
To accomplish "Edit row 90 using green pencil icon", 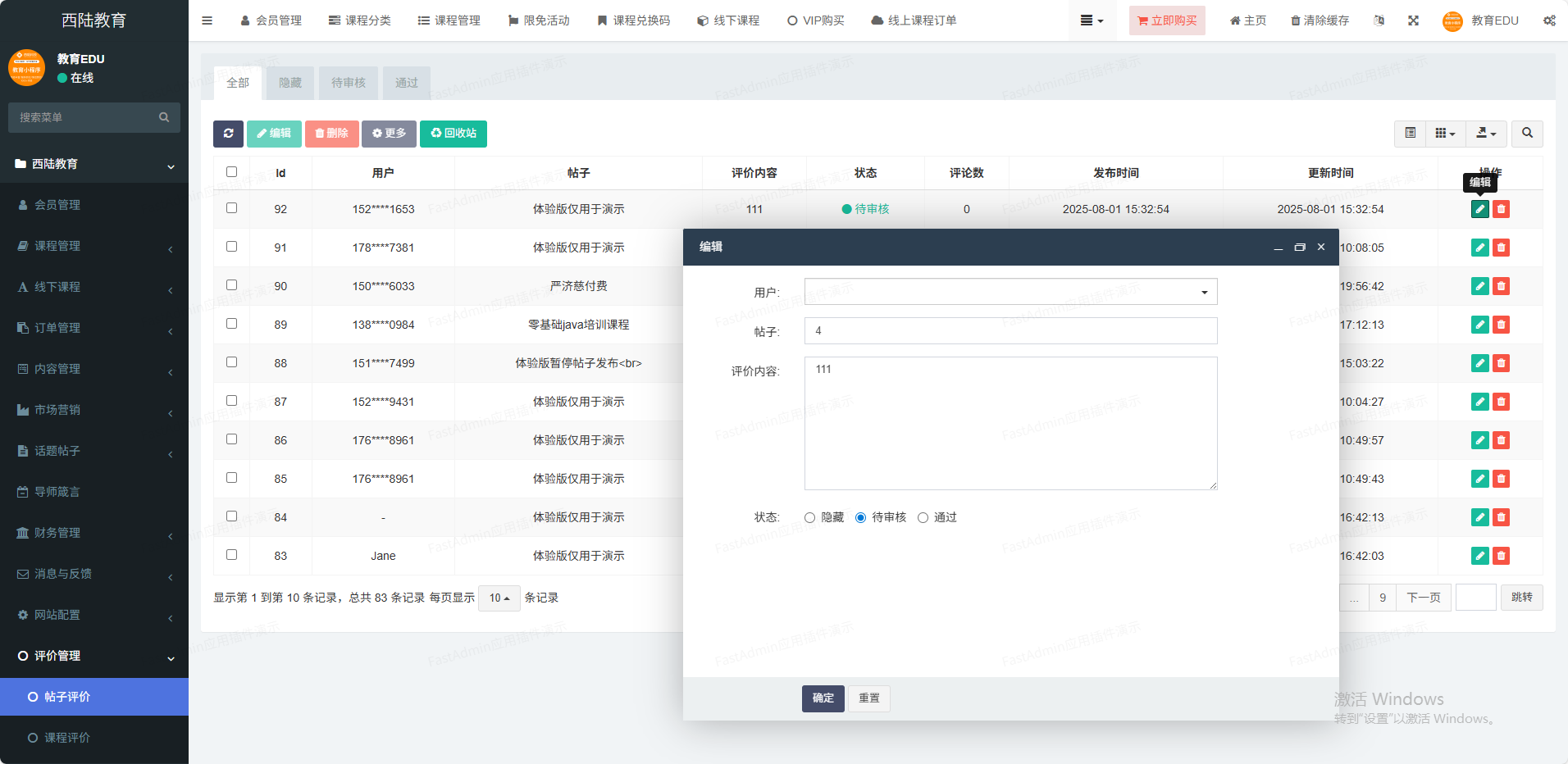I will (x=1479, y=286).
